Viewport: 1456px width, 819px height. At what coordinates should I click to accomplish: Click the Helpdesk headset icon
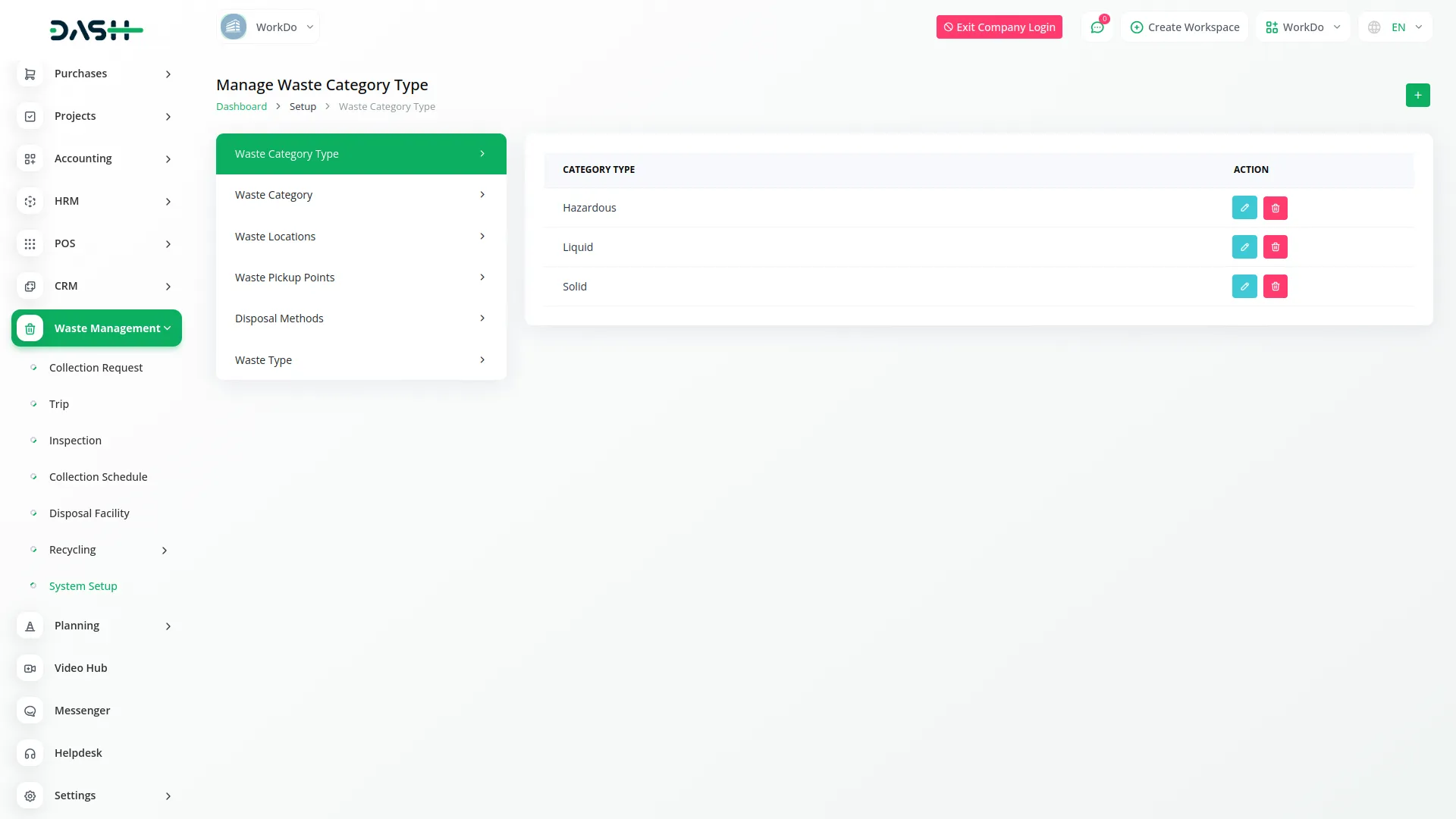tap(30, 753)
